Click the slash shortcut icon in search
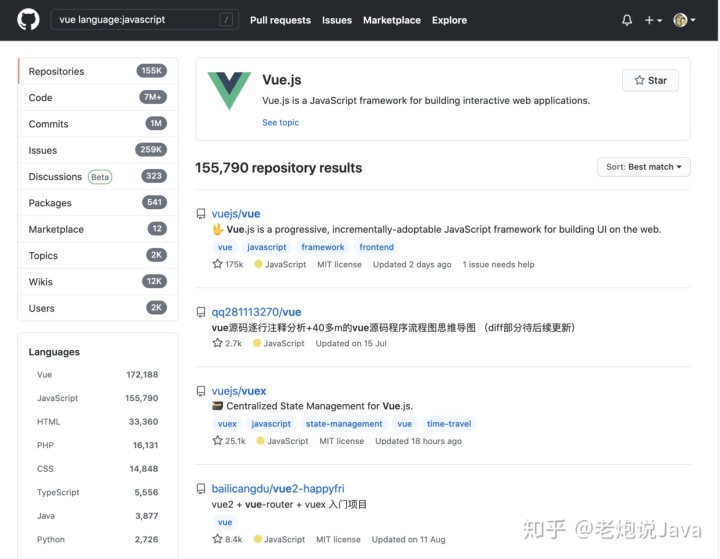Viewport: 720px width, 559px height. (226, 20)
